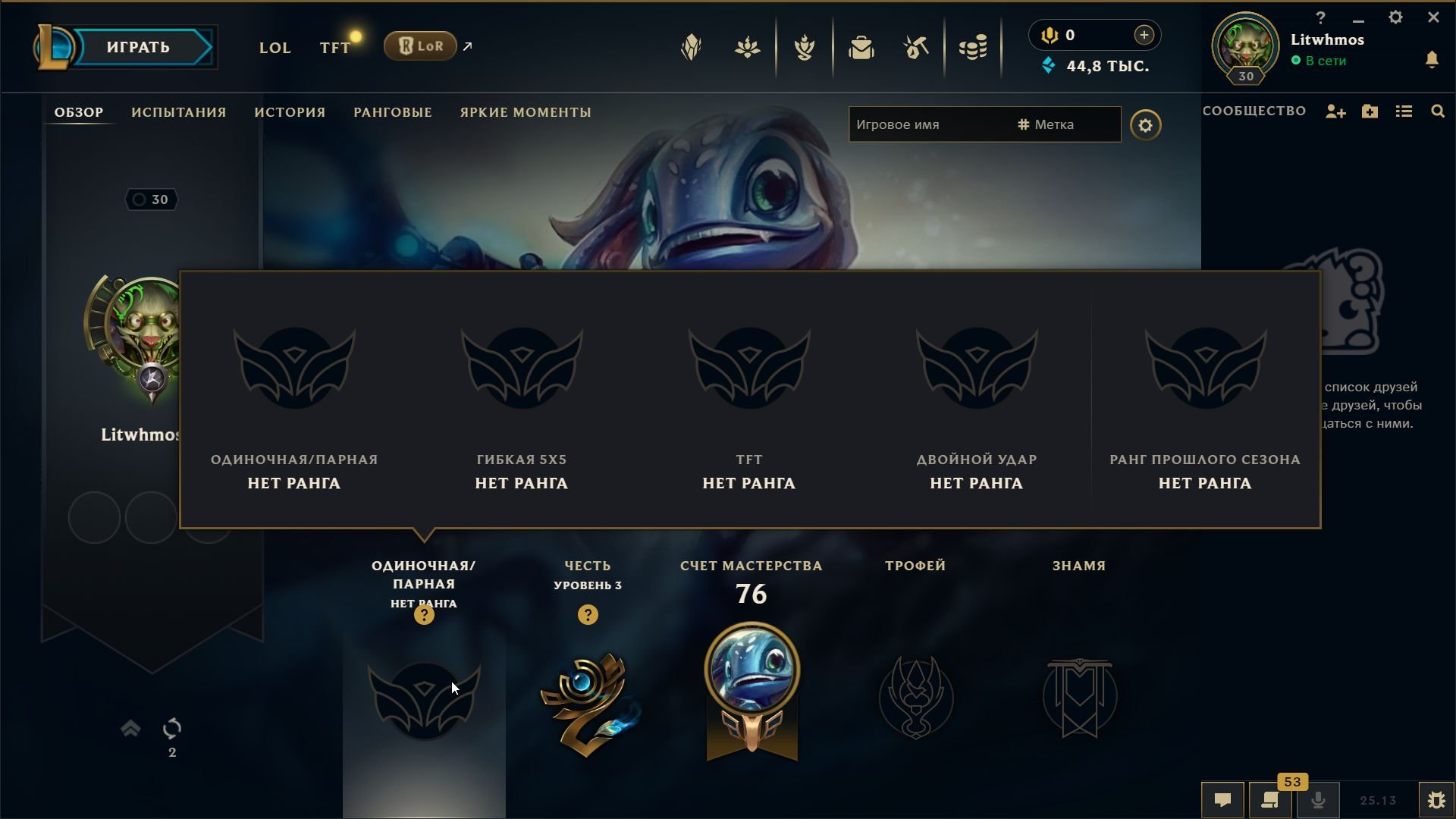
Task: Open missions icon with 53 badge
Action: 1270,800
